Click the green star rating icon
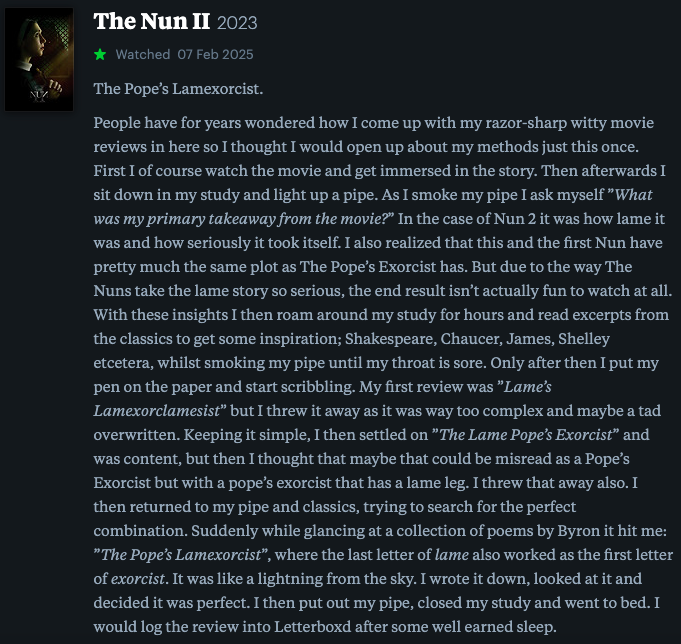This screenshot has height=644, width=681. tap(100, 55)
